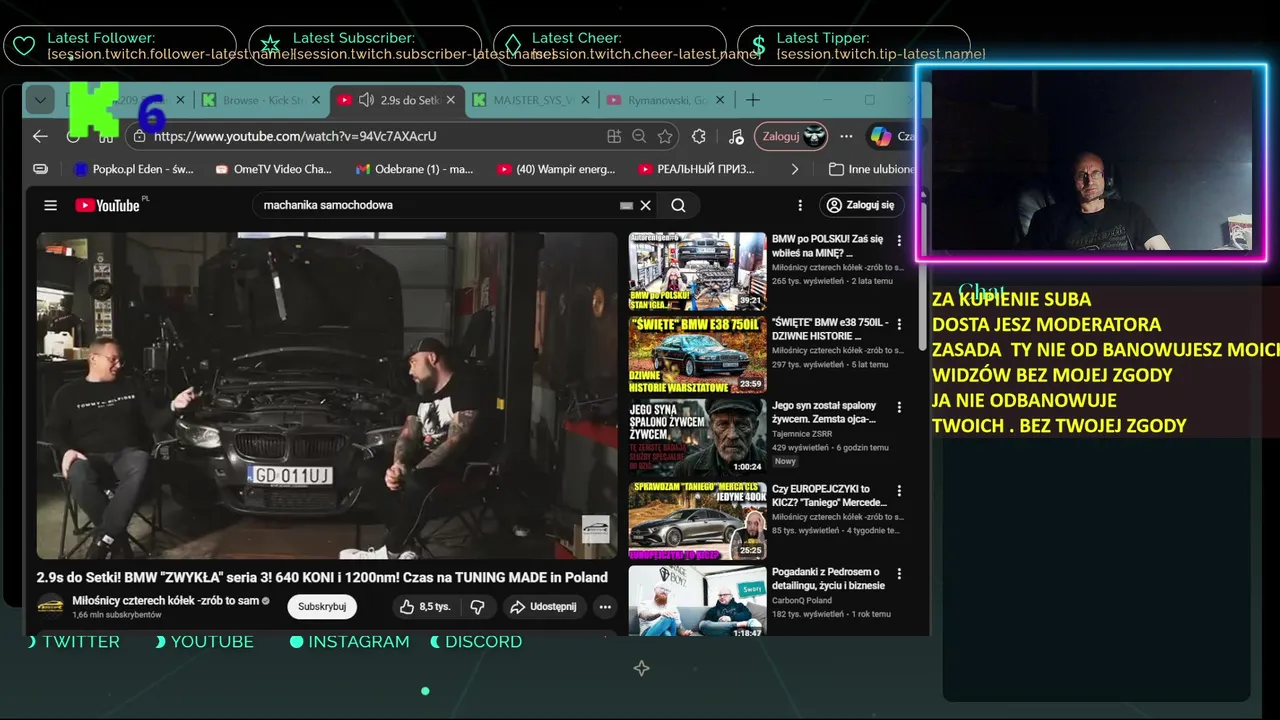Open the split-screen apps icon in address bar
The image size is (1280, 720).
click(614, 136)
